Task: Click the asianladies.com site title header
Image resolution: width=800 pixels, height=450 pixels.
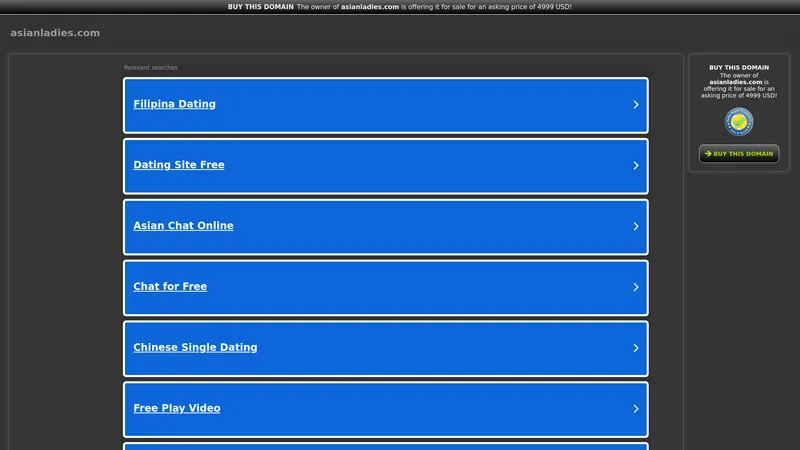Action: pos(55,33)
